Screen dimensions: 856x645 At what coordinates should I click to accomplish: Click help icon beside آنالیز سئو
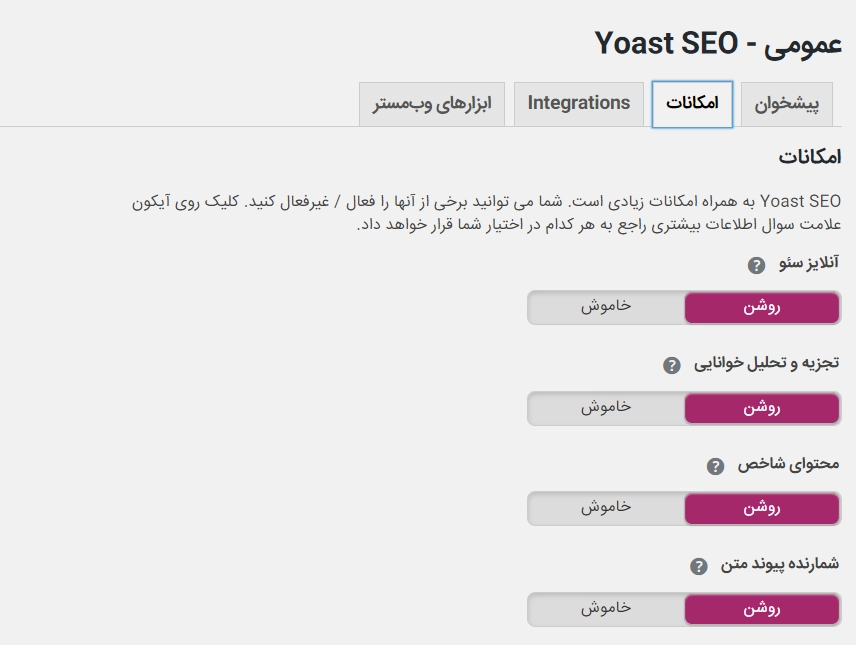[x=756, y=265]
